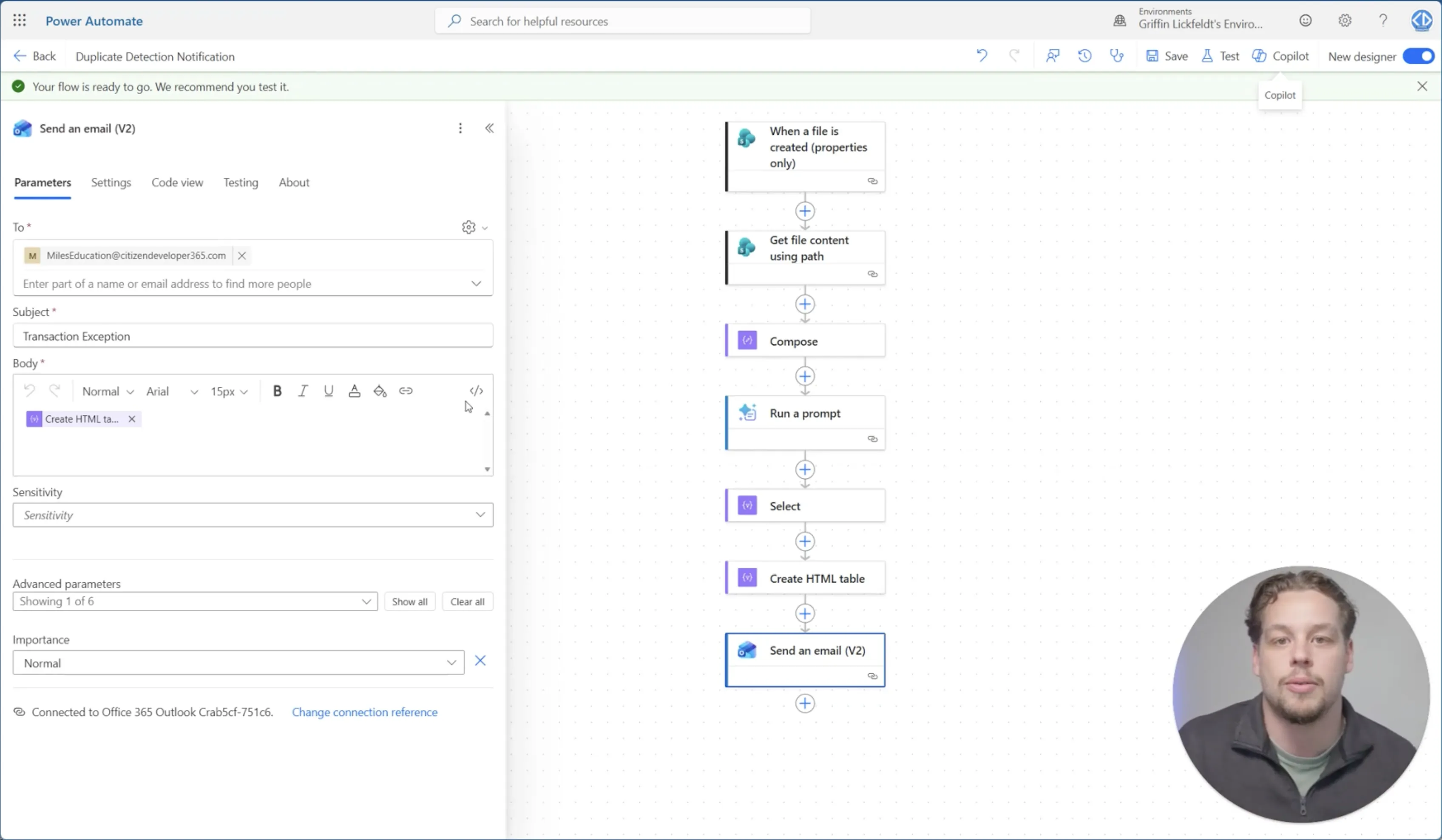
Task: Save the flow
Action: click(x=1167, y=56)
